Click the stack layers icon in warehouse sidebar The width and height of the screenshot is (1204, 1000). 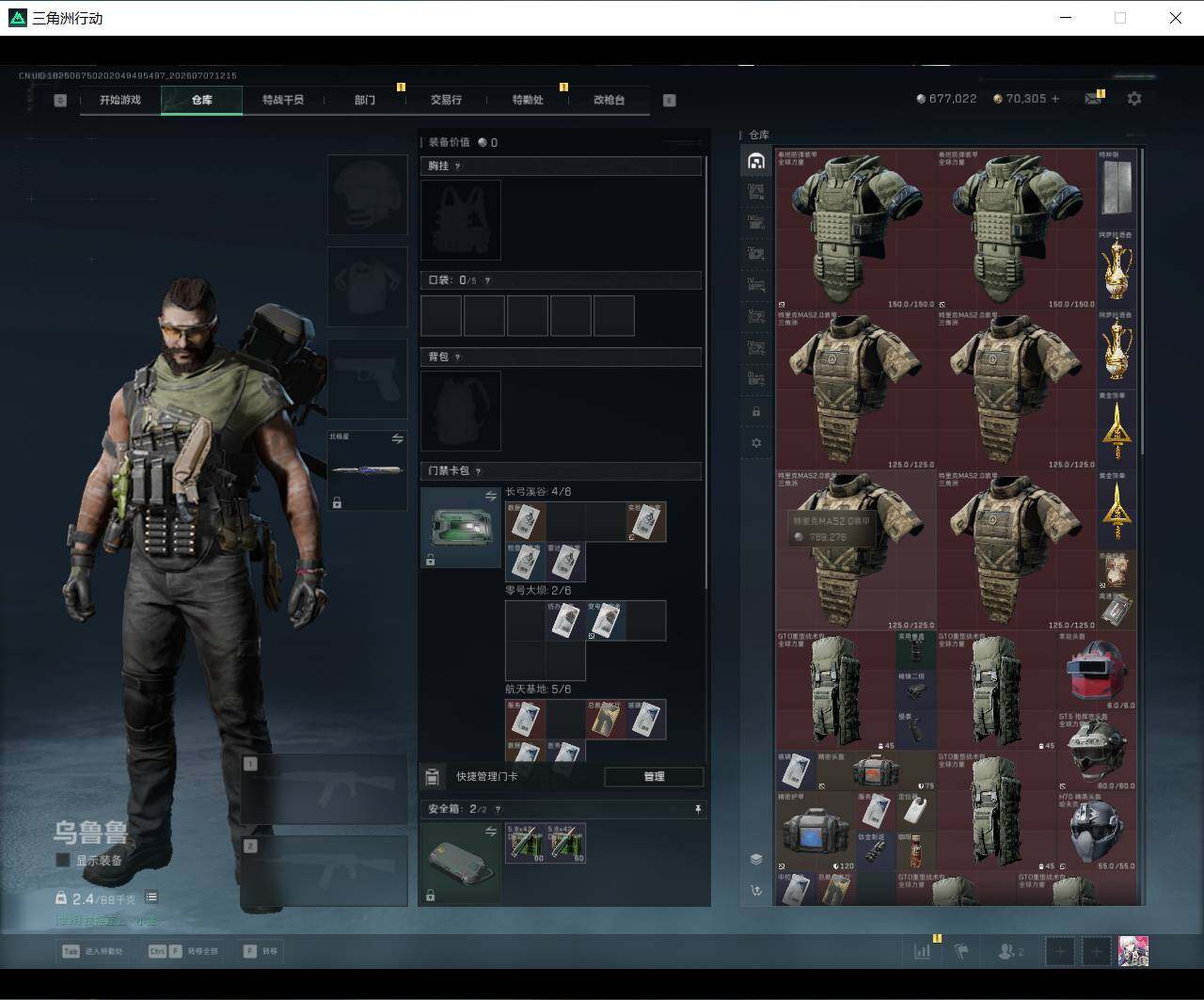(756, 859)
